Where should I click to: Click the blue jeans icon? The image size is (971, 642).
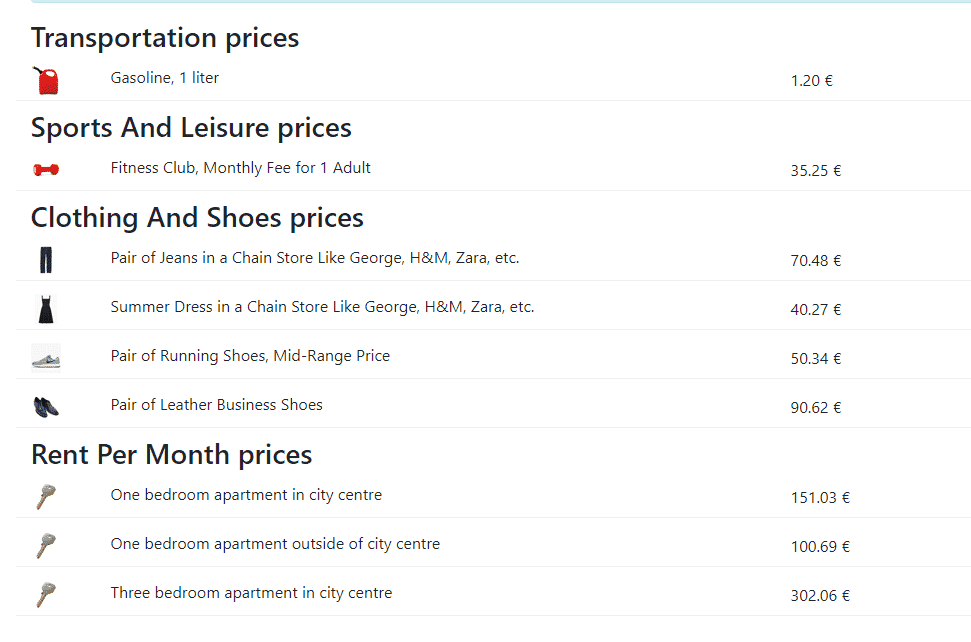(46, 260)
